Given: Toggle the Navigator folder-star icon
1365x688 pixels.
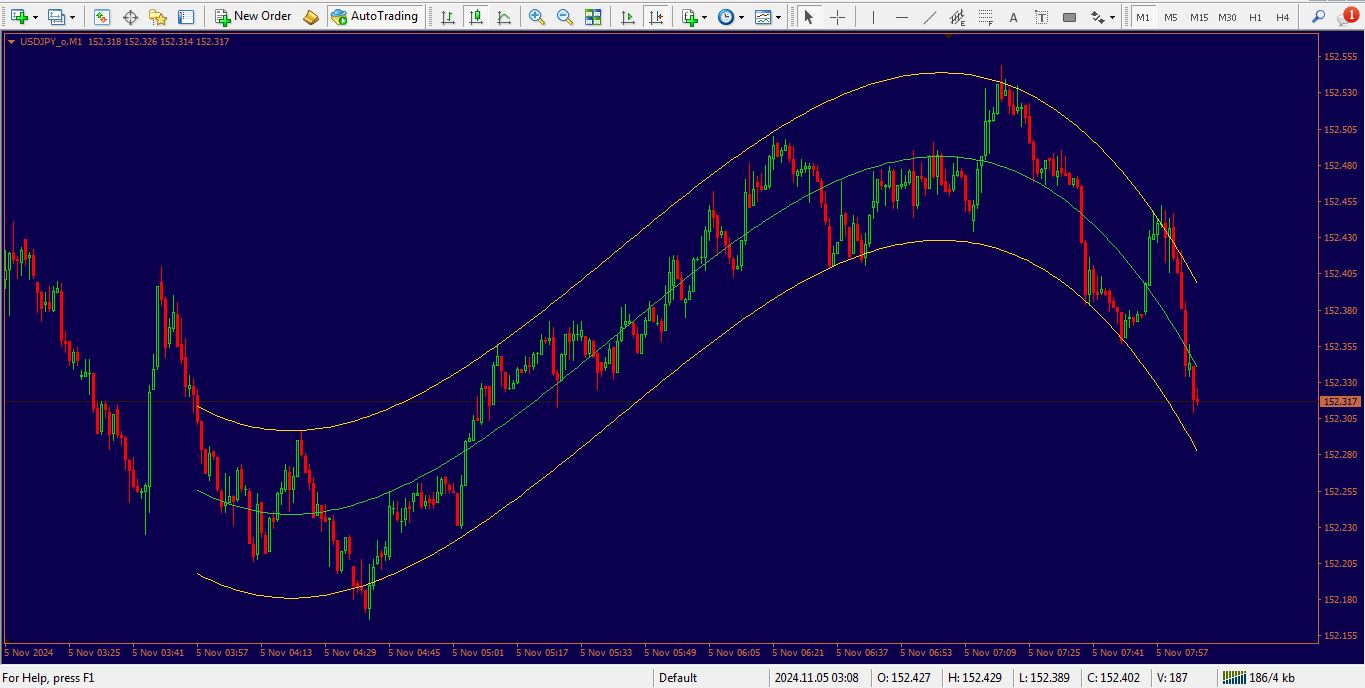Looking at the screenshot, I should coord(158,17).
